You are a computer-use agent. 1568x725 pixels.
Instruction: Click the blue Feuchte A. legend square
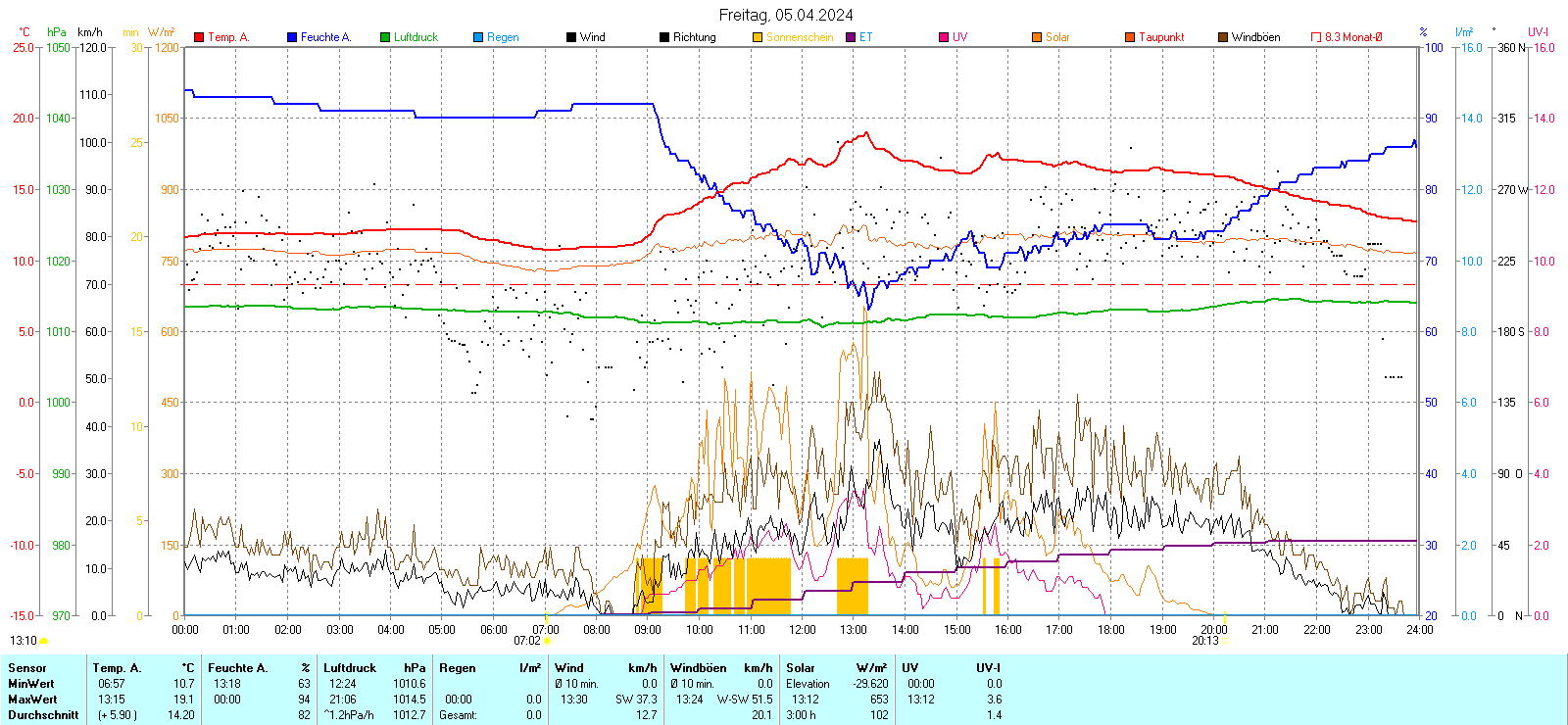(292, 37)
